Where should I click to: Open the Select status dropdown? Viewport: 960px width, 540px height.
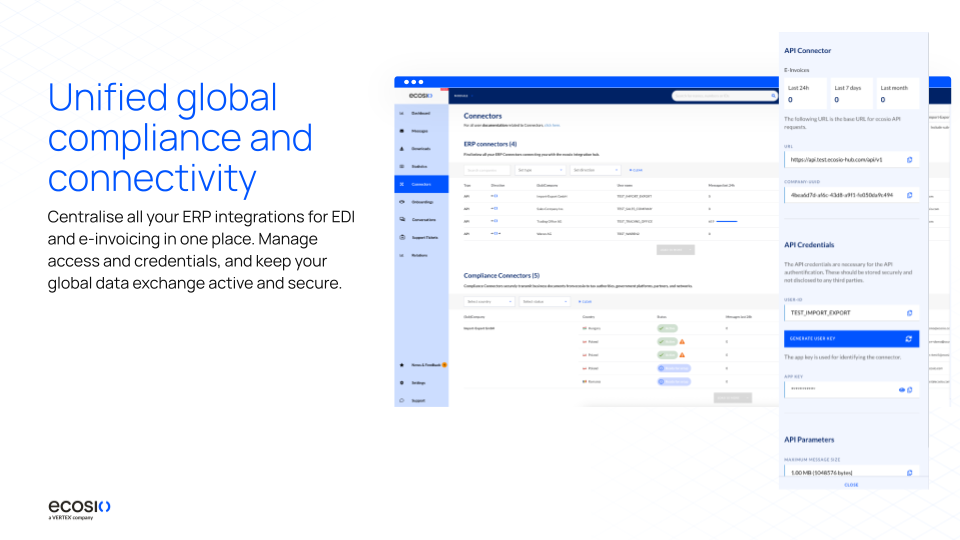point(544,302)
